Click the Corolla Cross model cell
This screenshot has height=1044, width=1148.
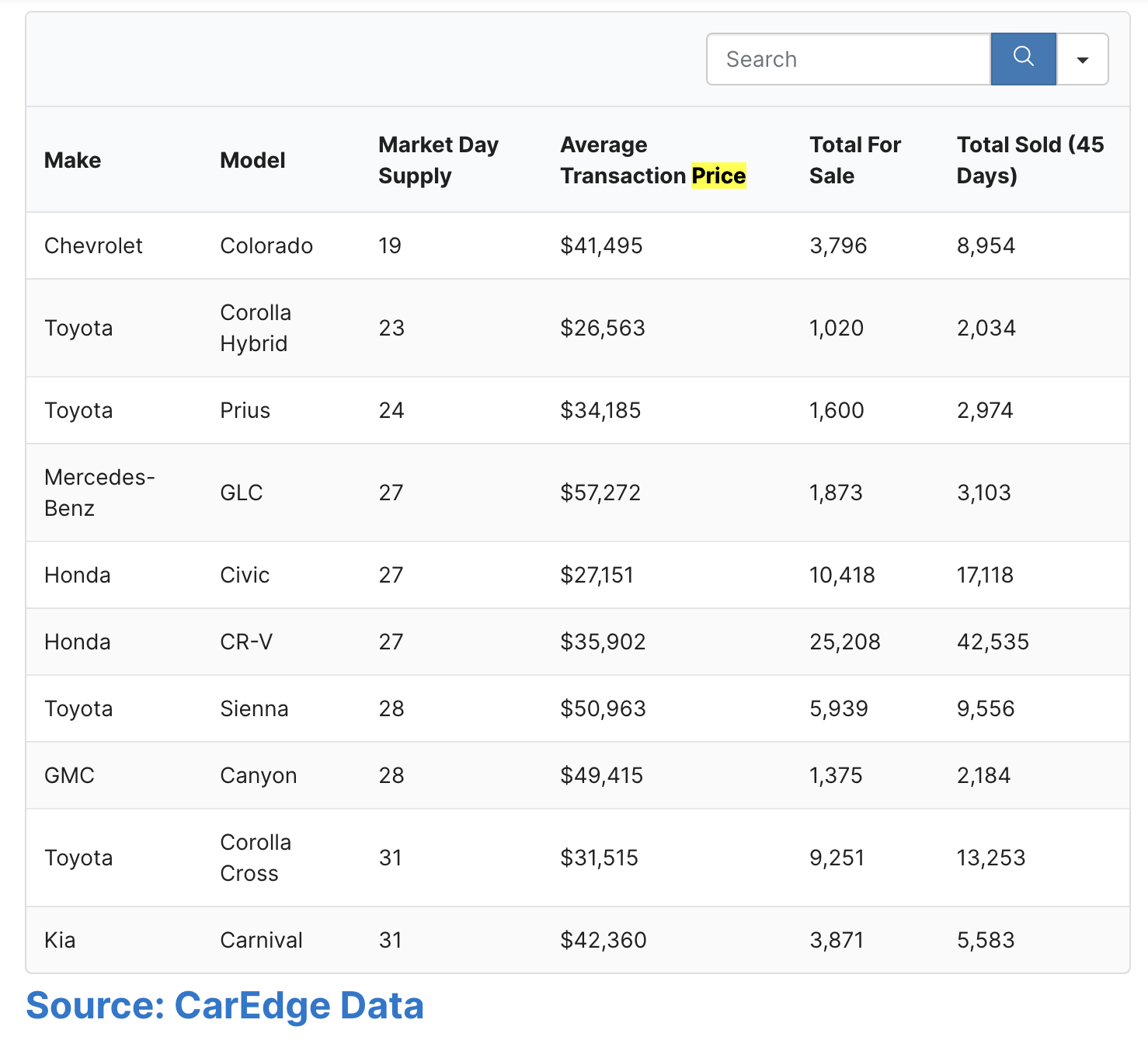coord(256,858)
